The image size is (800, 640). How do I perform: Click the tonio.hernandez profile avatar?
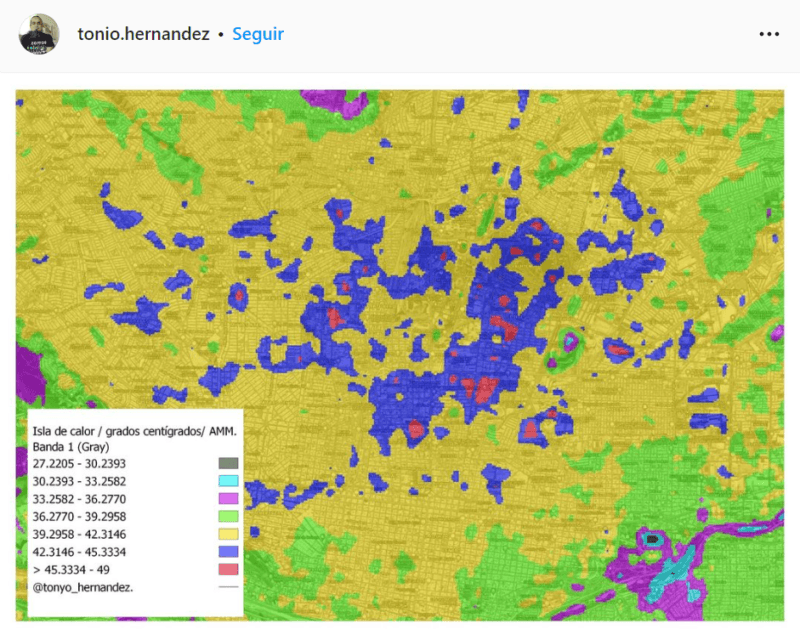pyautogui.click(x=40, y=34)
